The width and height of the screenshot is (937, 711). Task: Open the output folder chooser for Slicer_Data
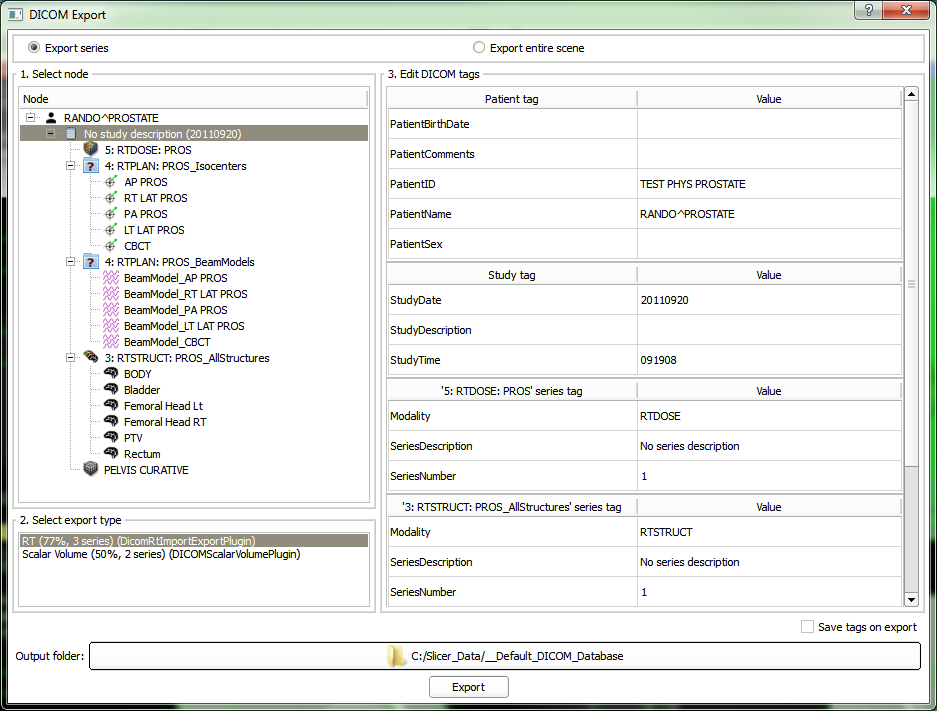505,656
